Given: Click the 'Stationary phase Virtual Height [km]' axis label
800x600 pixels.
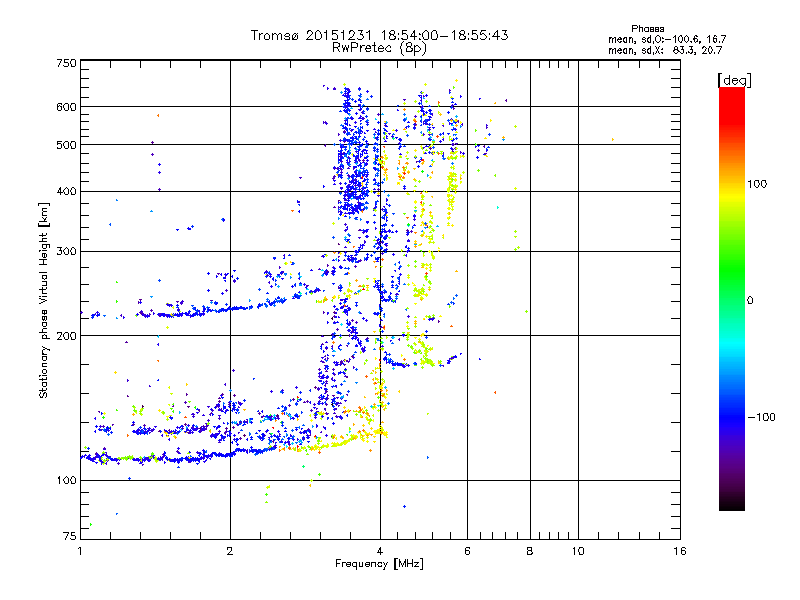Looking at the screenshot, I should pos(44,300).
